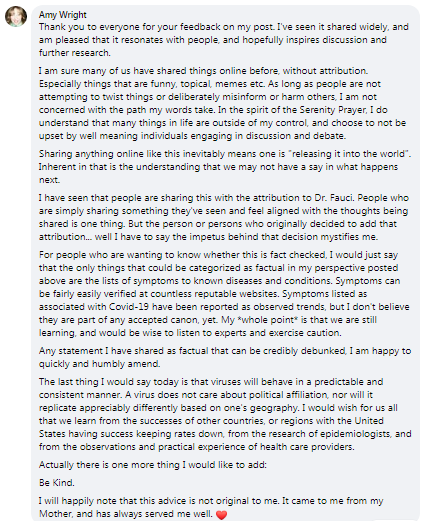Screen dimensions: 434x521
Task: Click the line starting 'I will happily note'
Action: (x=211, y=501)
